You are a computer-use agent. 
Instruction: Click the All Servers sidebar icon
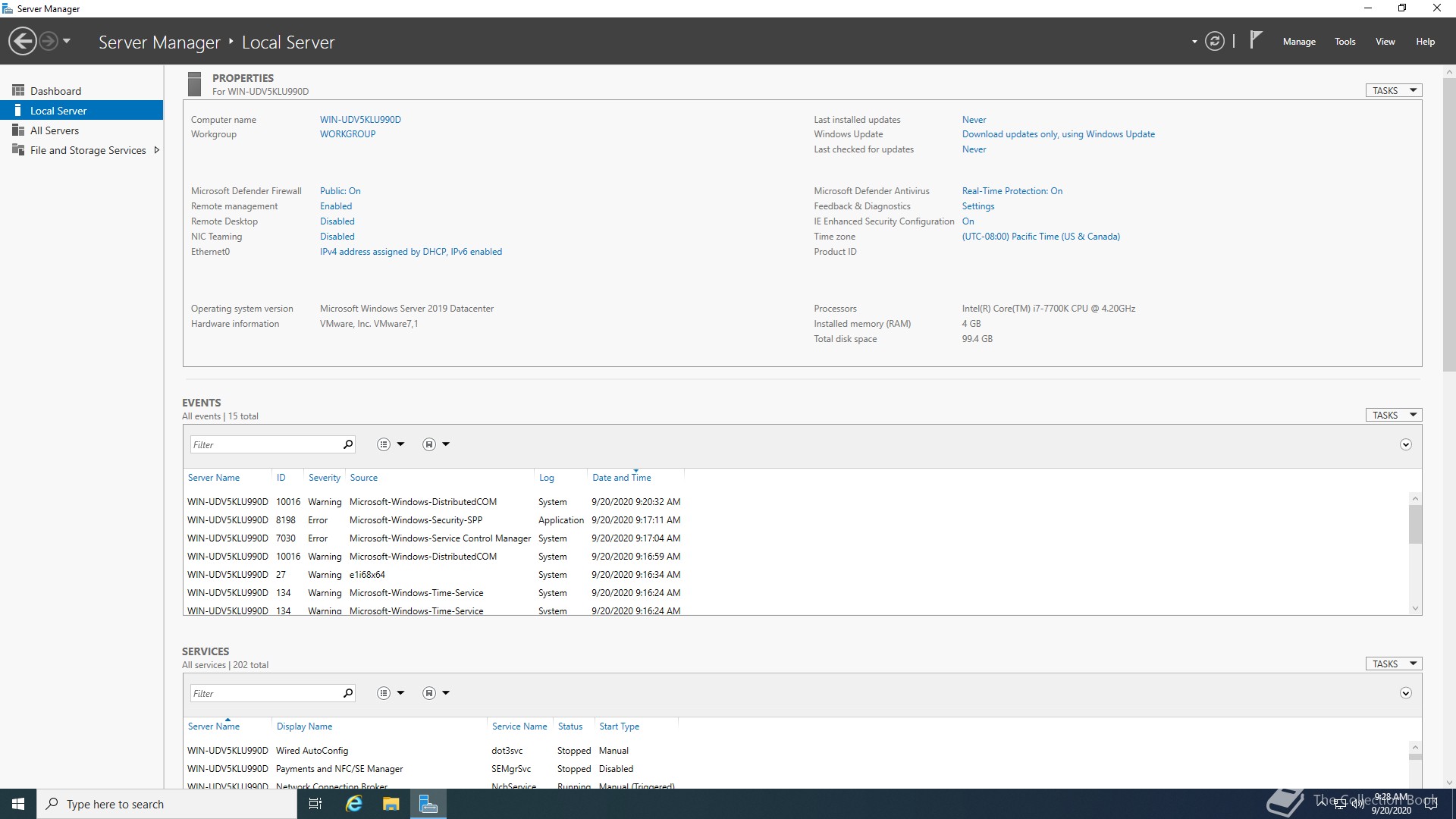[18, 130]
